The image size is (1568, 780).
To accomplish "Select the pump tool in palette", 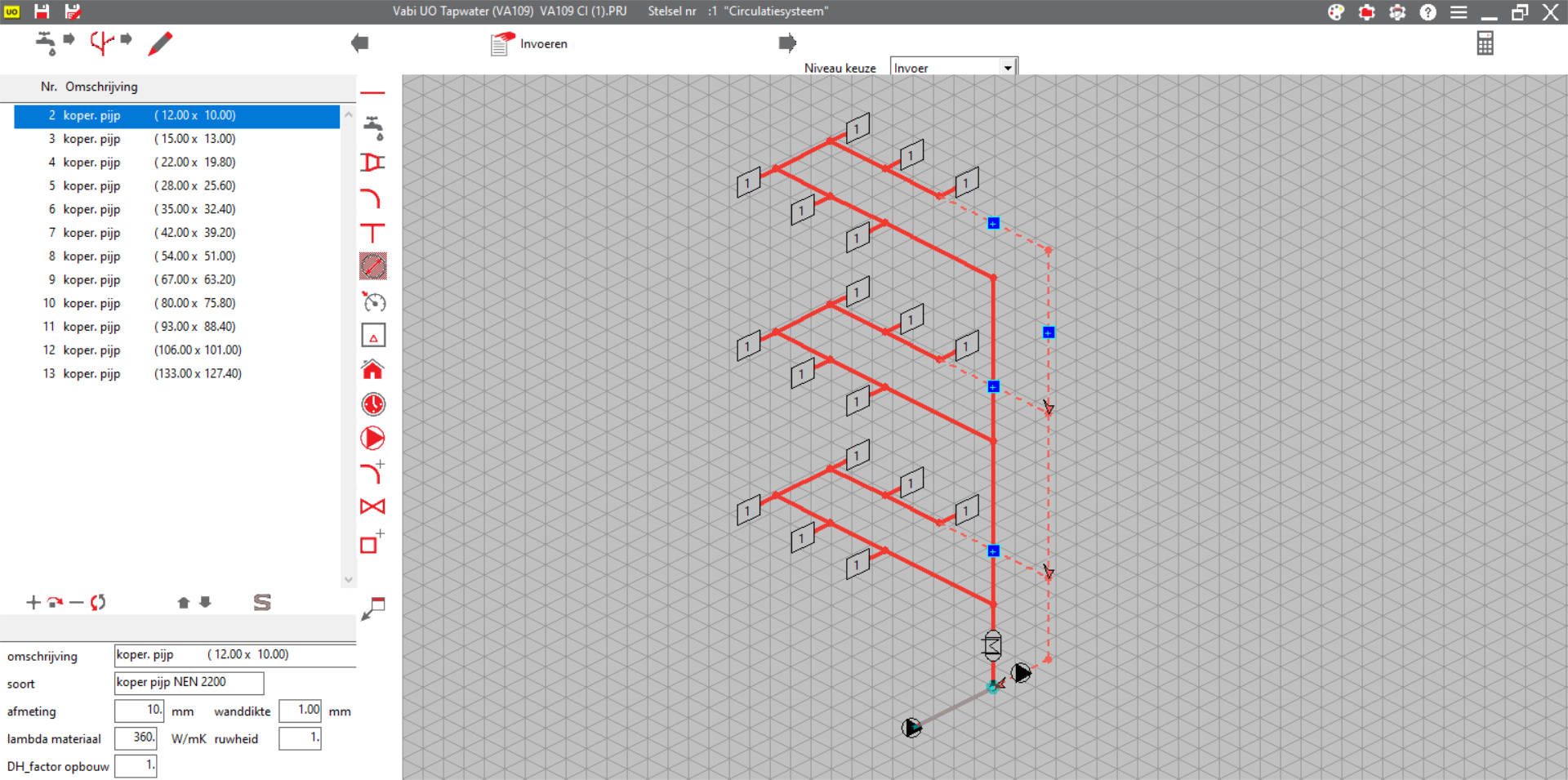I will (372, 439).
